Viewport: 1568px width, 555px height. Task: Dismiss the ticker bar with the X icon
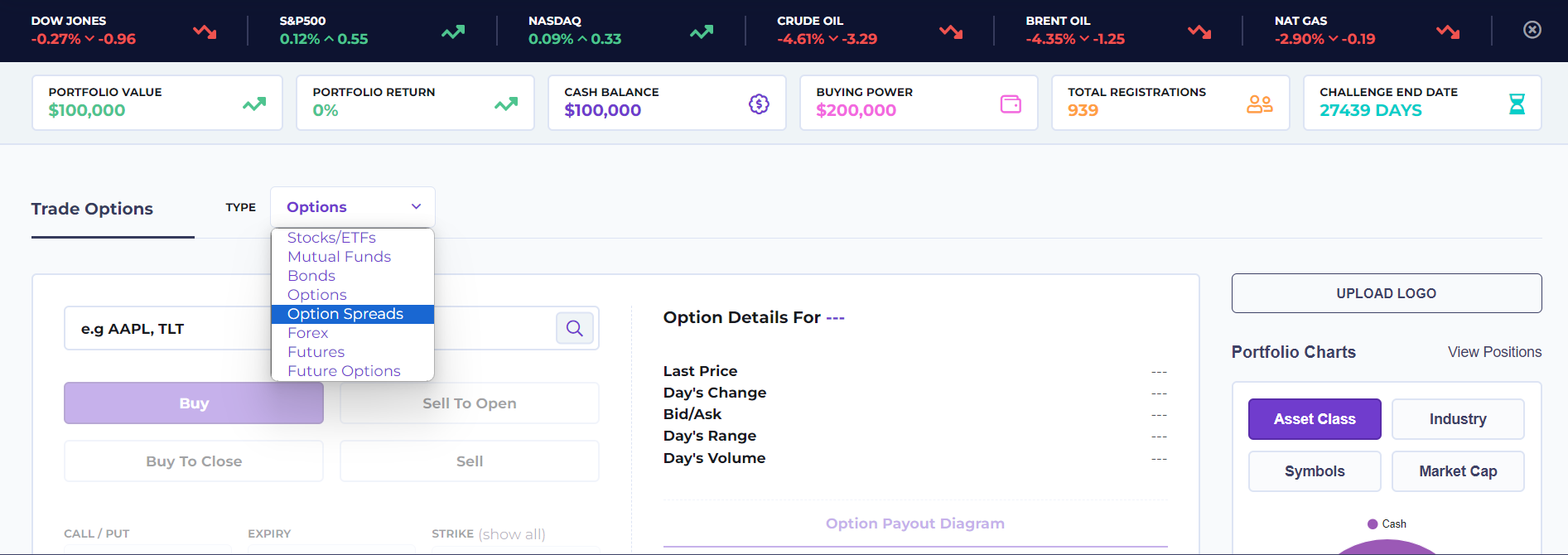pyautogui.click(x=1532, y=30)
